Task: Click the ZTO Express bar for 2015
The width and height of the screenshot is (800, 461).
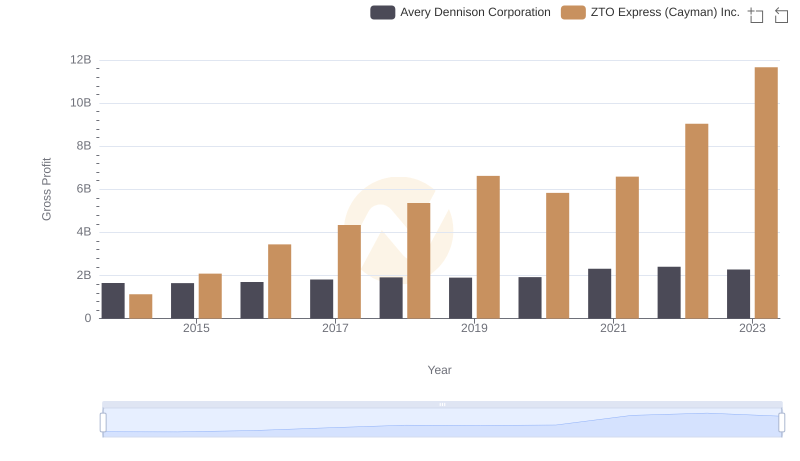Action: pos(210,296)
